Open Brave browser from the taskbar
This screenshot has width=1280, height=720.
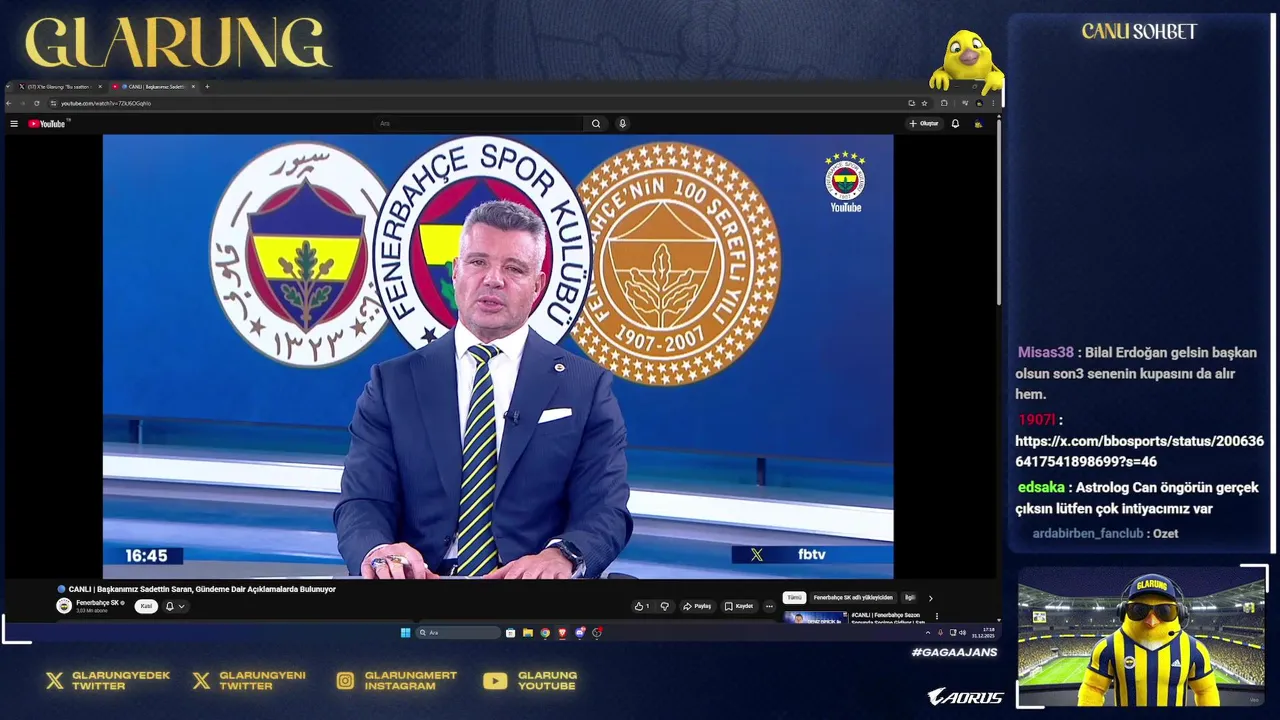point(562,633)
